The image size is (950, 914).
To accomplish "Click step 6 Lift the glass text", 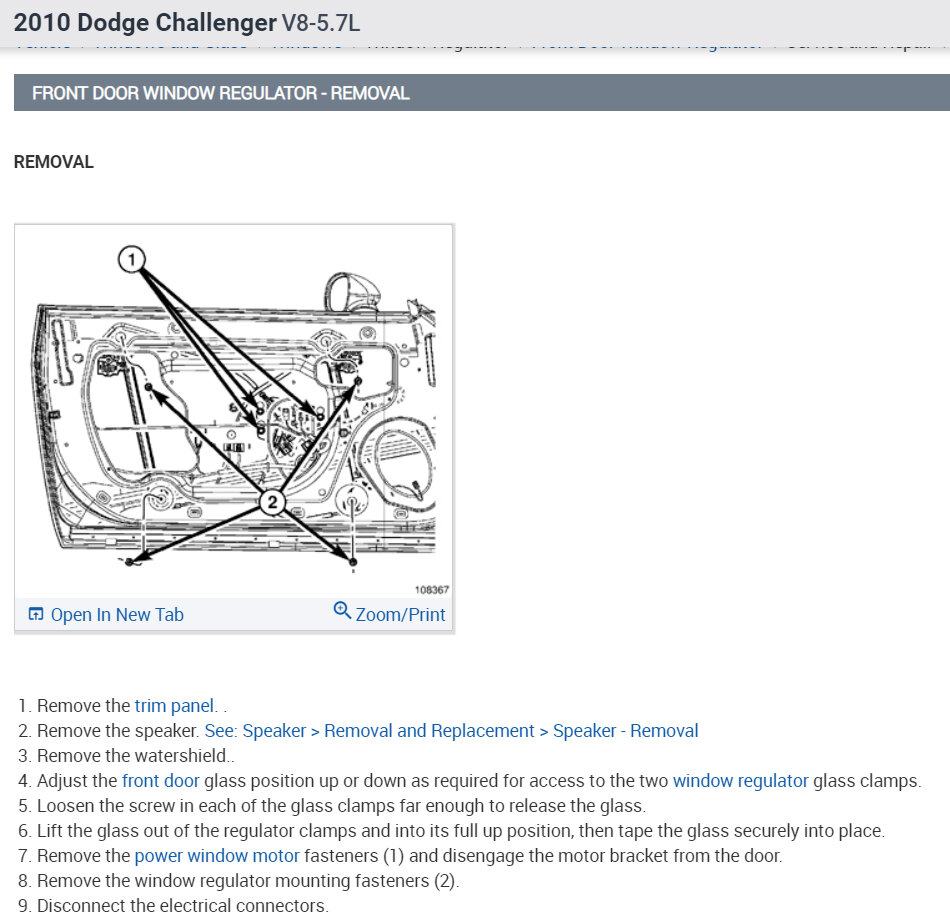I will pos(460,830).
